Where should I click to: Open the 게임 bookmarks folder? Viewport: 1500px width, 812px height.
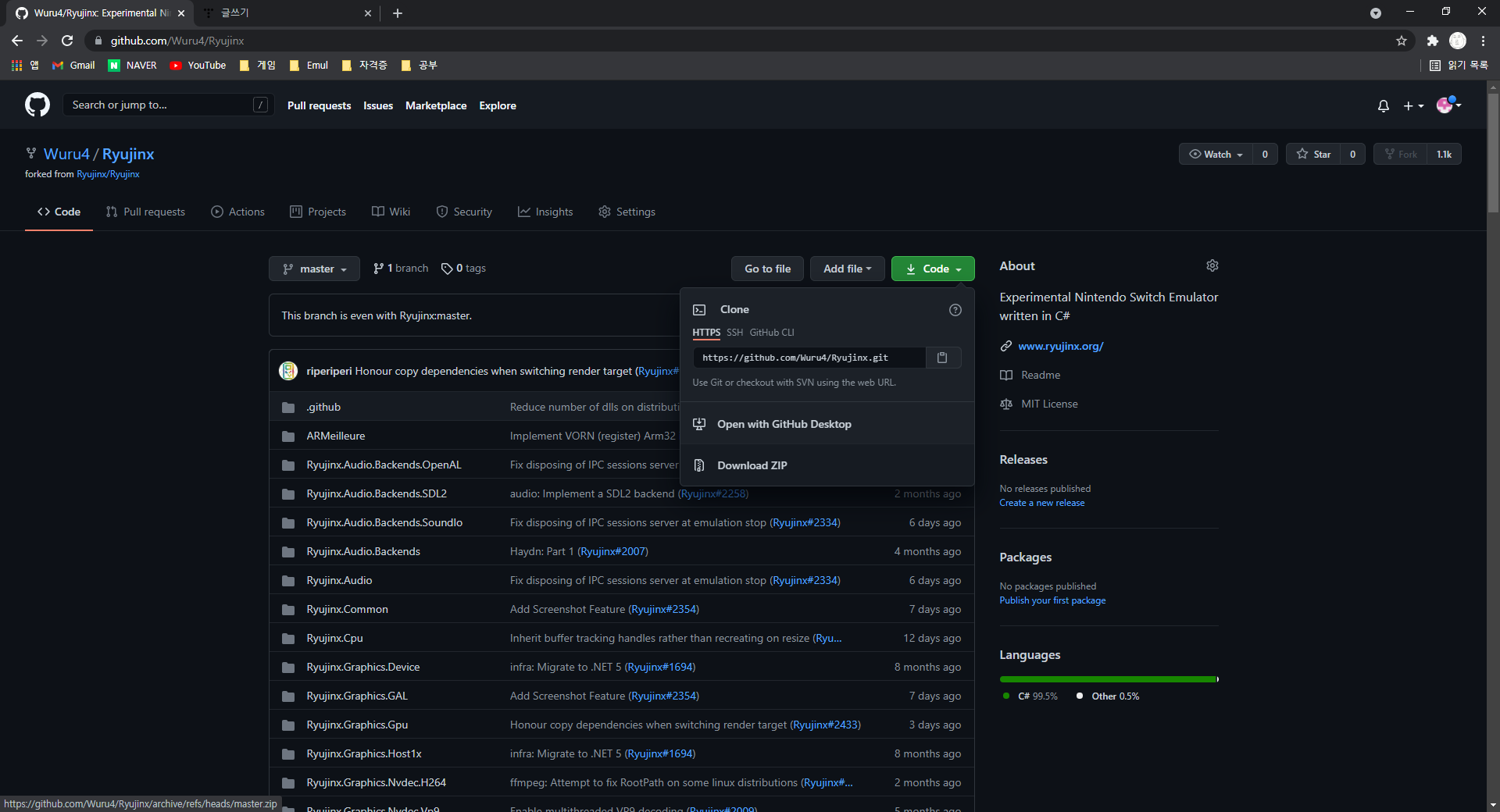pyautogui.click(x=257, y=66)
